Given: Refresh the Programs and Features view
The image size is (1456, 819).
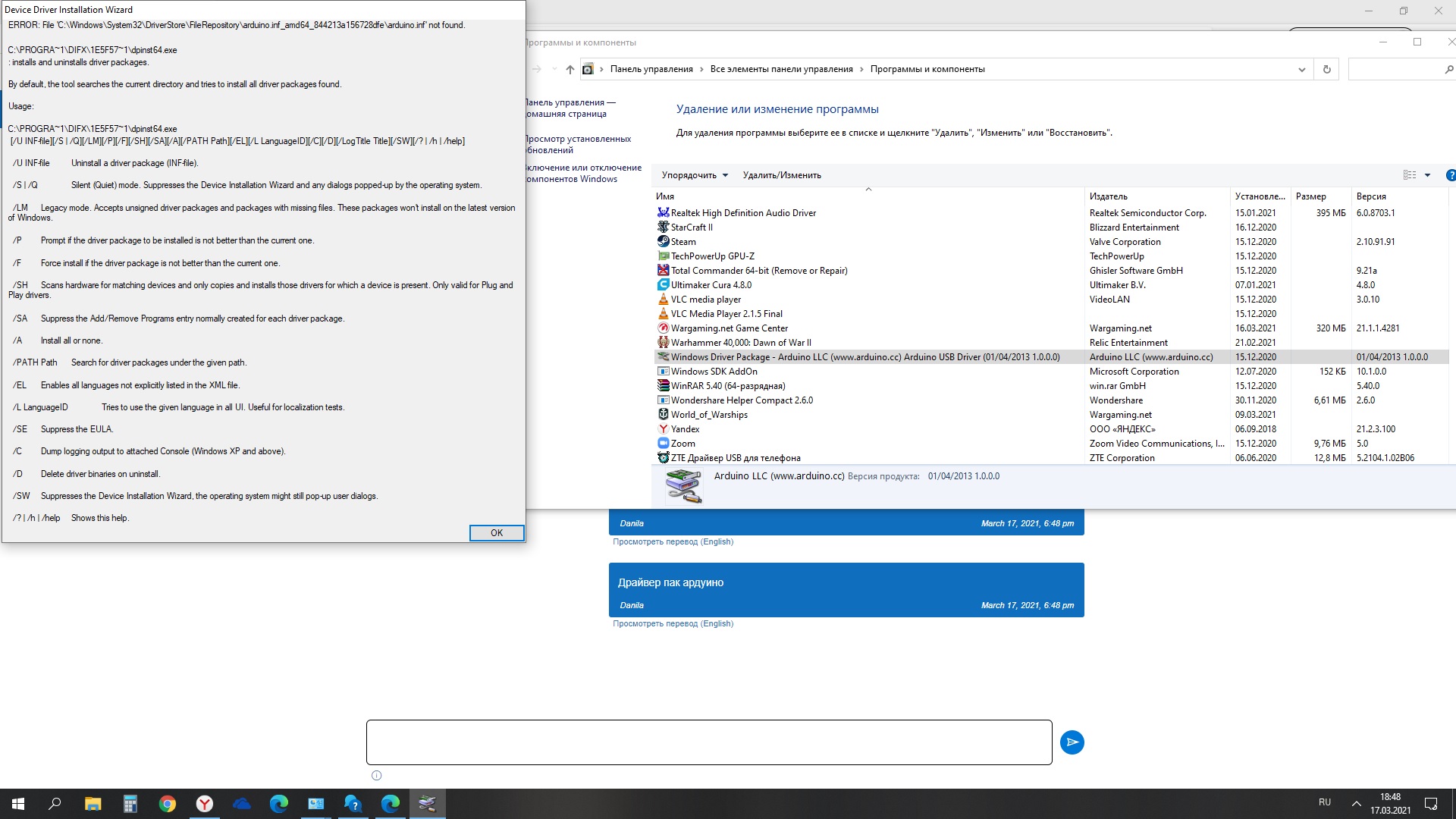Looking at the screenshot, I should point(1326,69).
